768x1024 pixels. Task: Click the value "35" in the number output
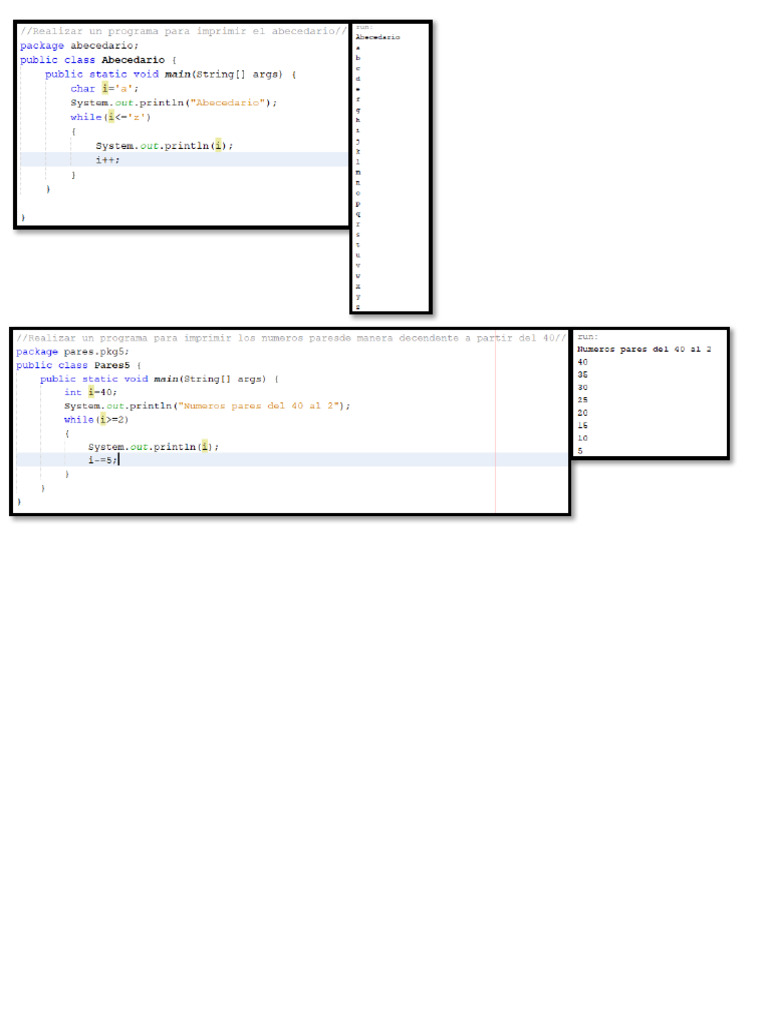coord(583,375)
